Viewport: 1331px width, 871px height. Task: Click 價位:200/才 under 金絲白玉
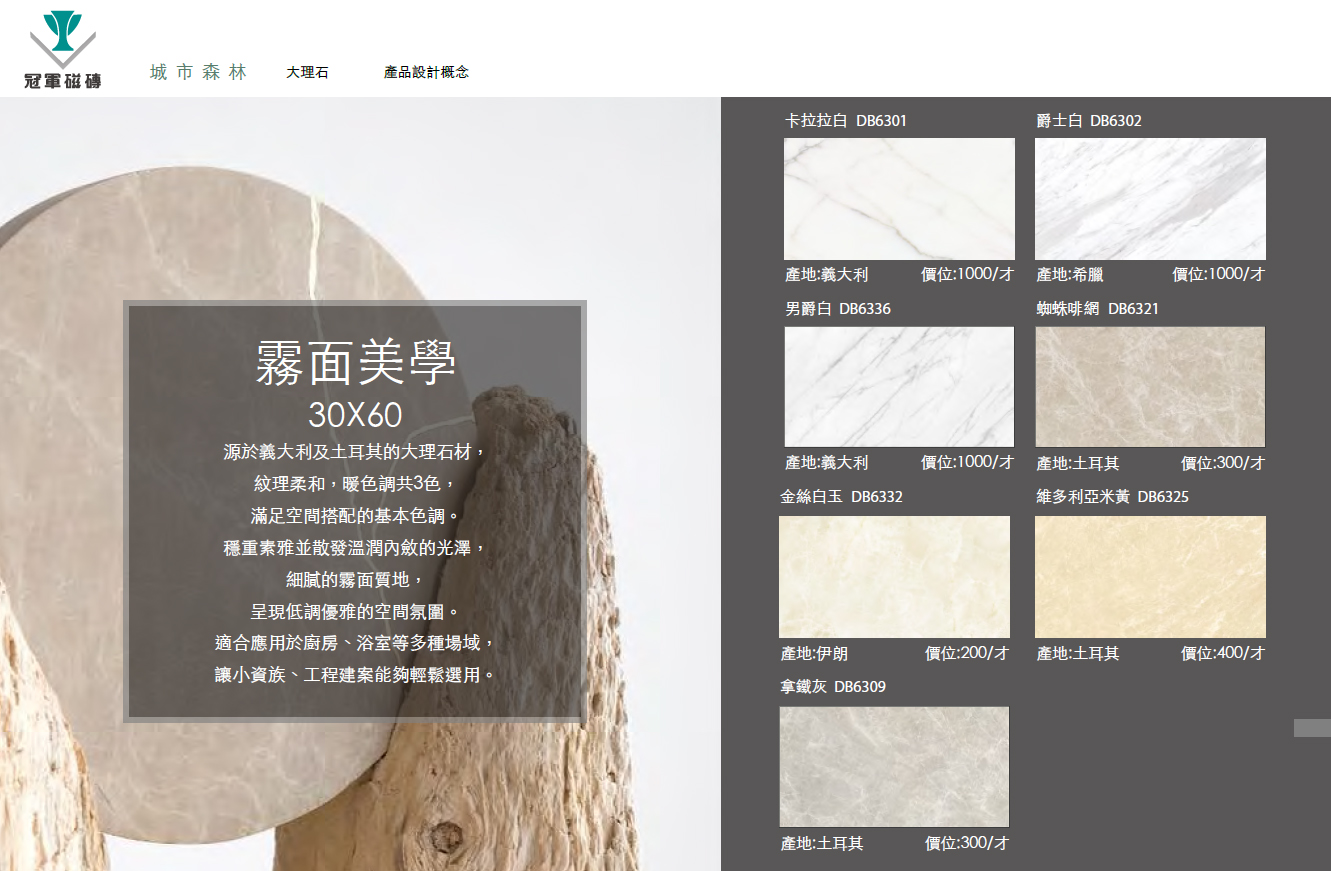click(967, 654)
